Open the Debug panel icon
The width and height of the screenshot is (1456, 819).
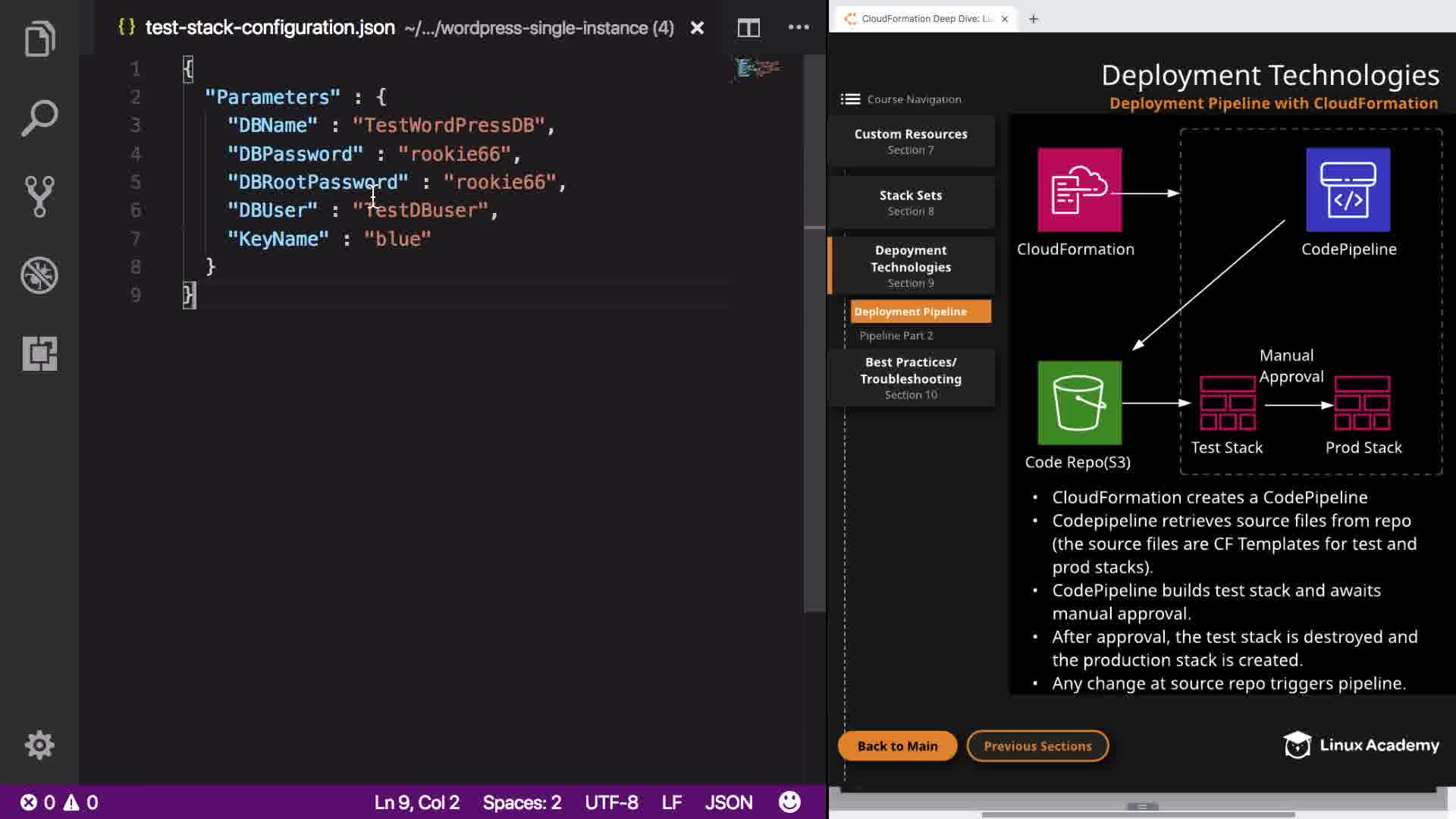pyautogui.click(x=39, y=275)
